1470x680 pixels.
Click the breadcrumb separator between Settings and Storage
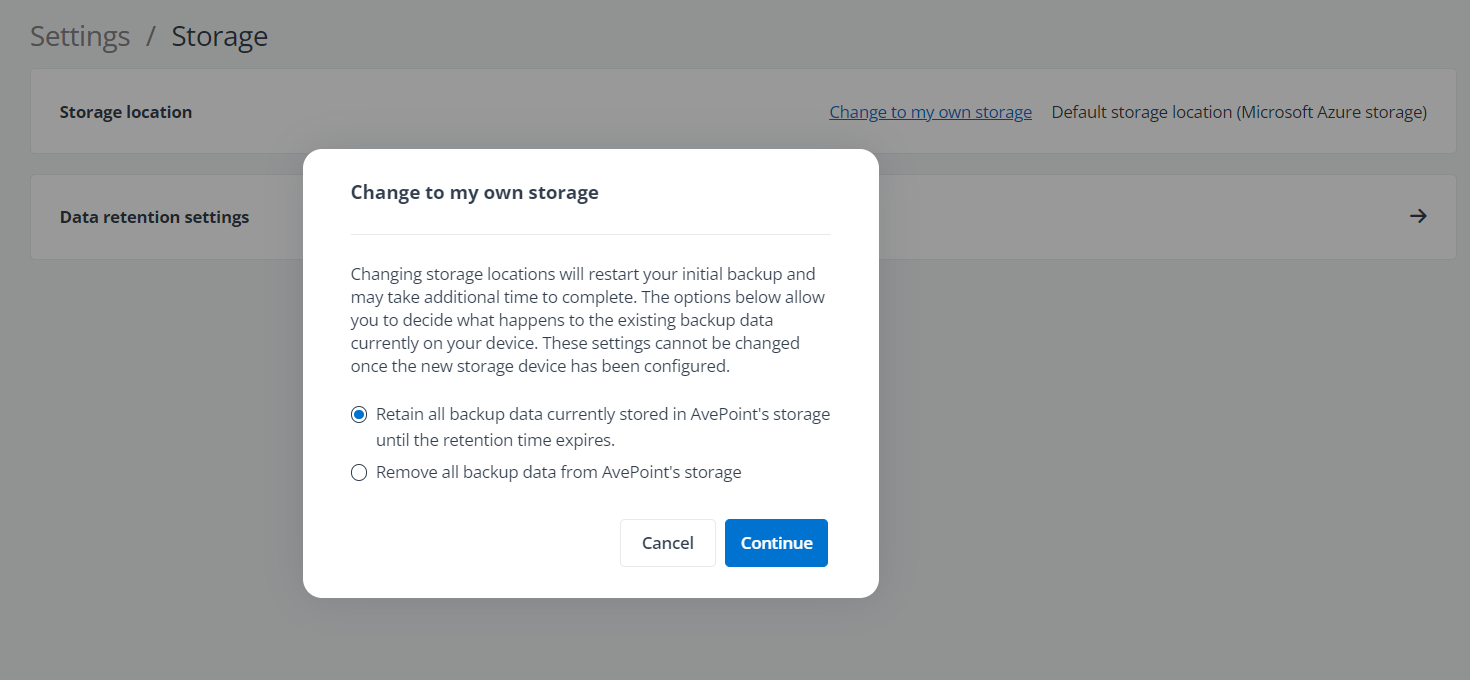coord(152,36)
